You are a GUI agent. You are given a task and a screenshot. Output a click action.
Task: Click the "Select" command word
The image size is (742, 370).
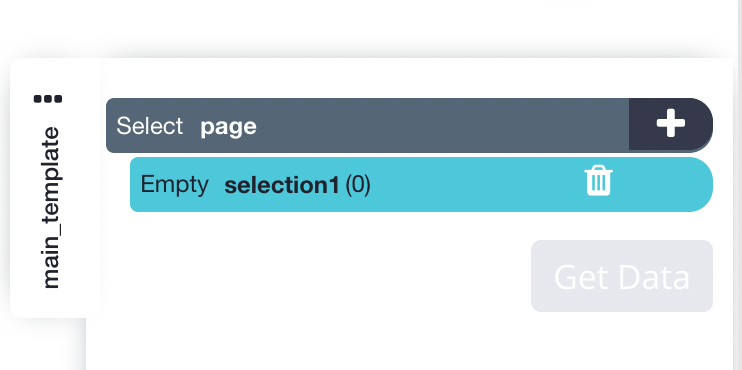(150, 126)
